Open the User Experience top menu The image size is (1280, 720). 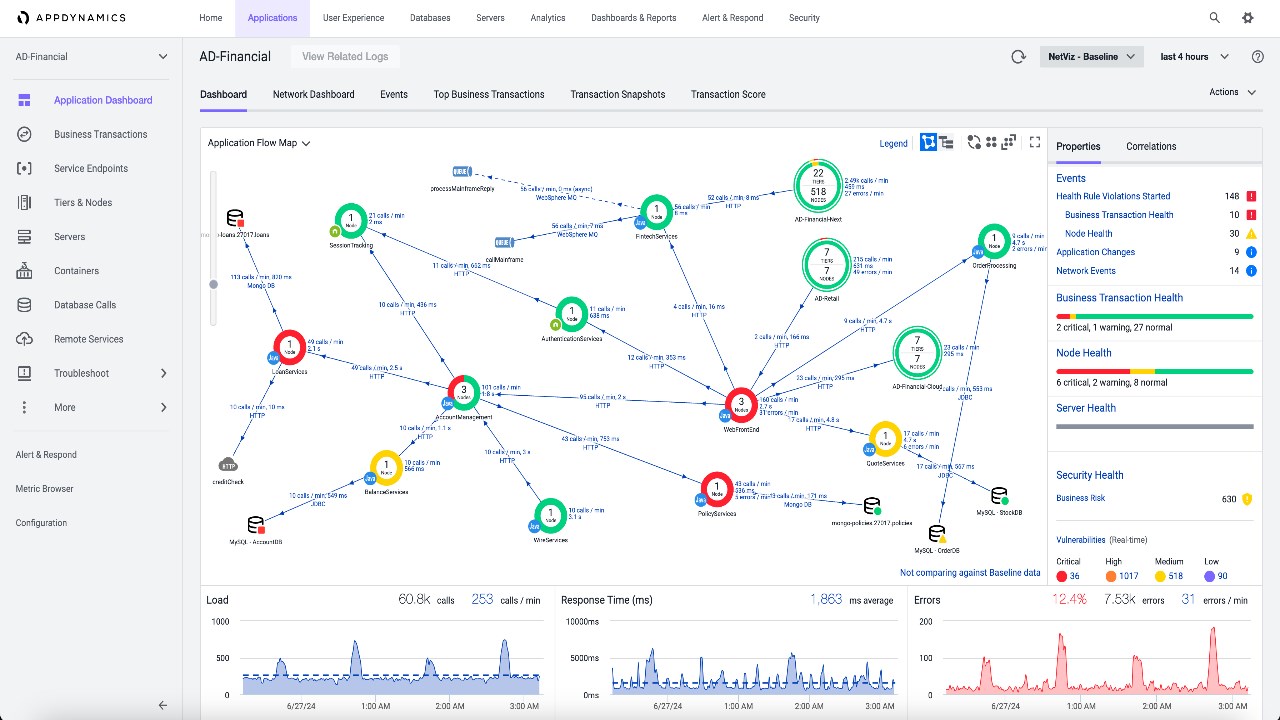point(353,18)
